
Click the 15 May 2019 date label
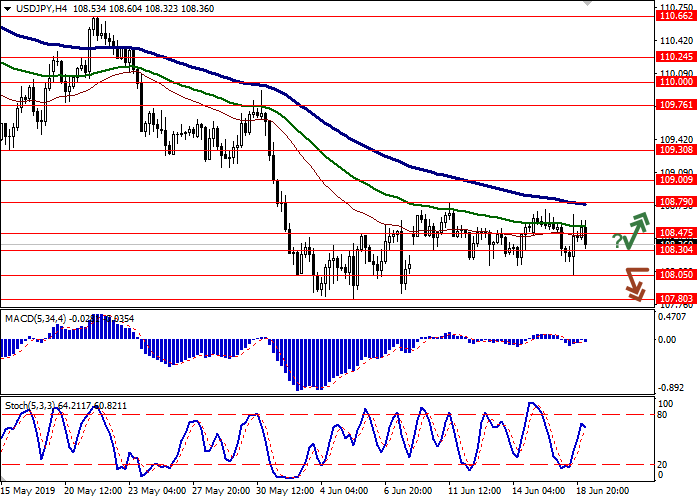27,492
